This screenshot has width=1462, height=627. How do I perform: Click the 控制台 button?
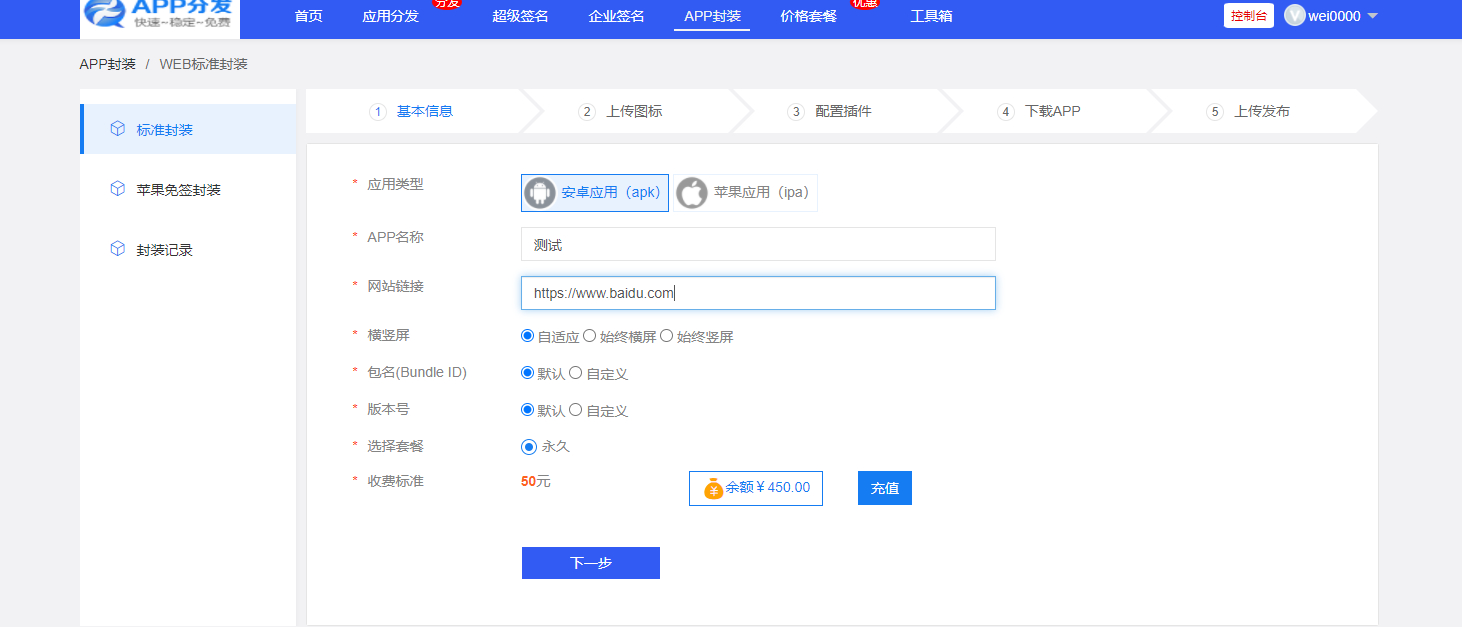[1248, 16]
